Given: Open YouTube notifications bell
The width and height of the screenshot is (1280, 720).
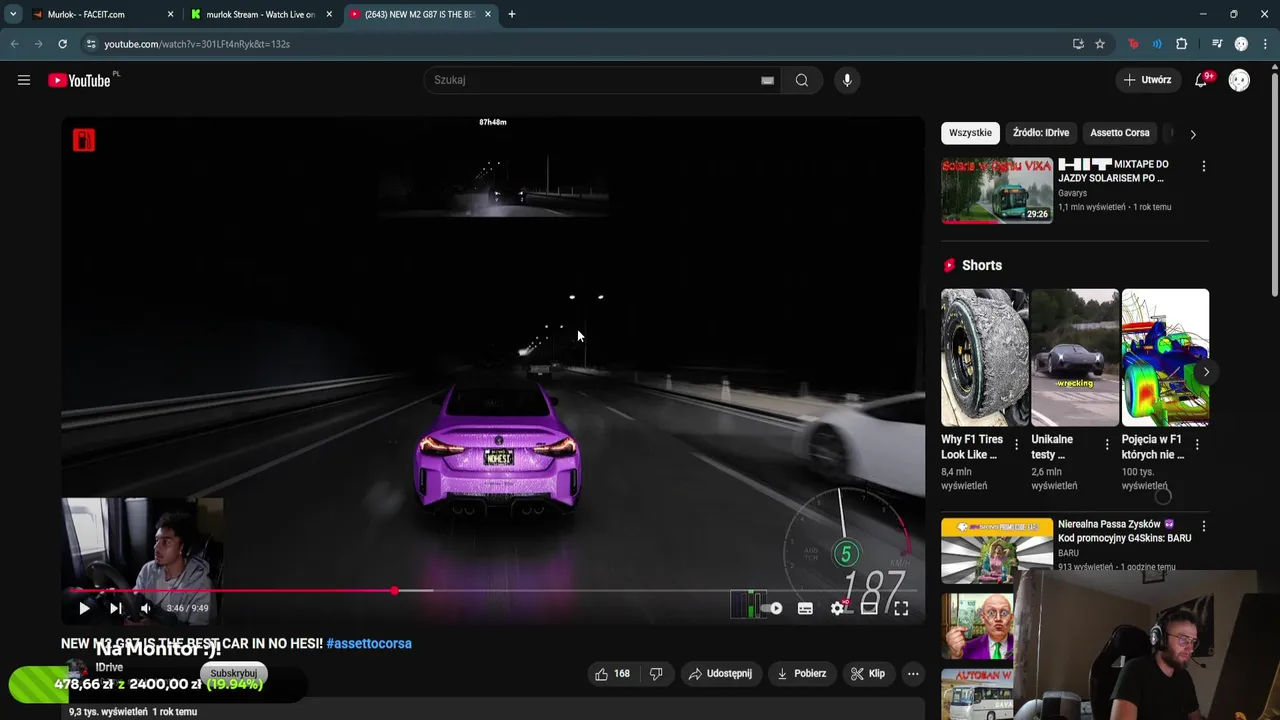Looking at the screenshot, I should coord(1201,80).
